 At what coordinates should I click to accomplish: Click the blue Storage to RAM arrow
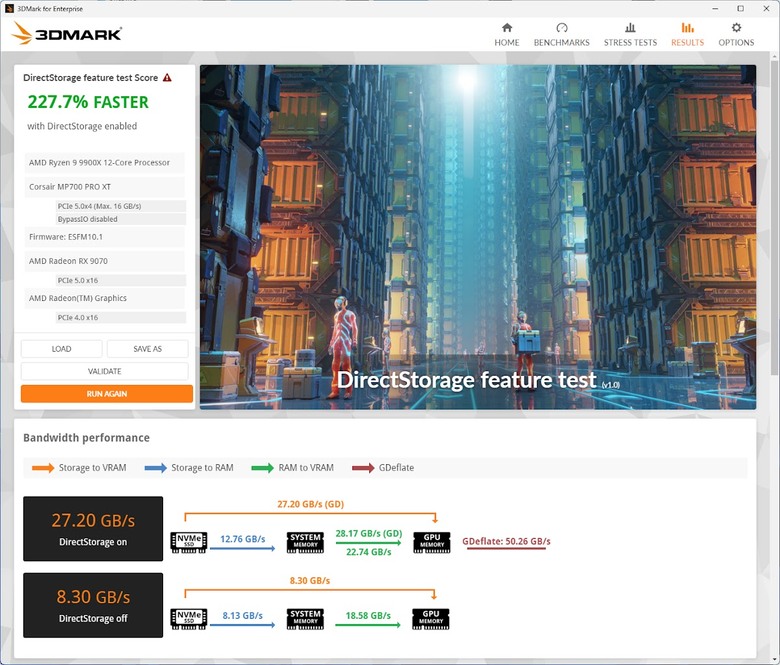pos(156,468)
